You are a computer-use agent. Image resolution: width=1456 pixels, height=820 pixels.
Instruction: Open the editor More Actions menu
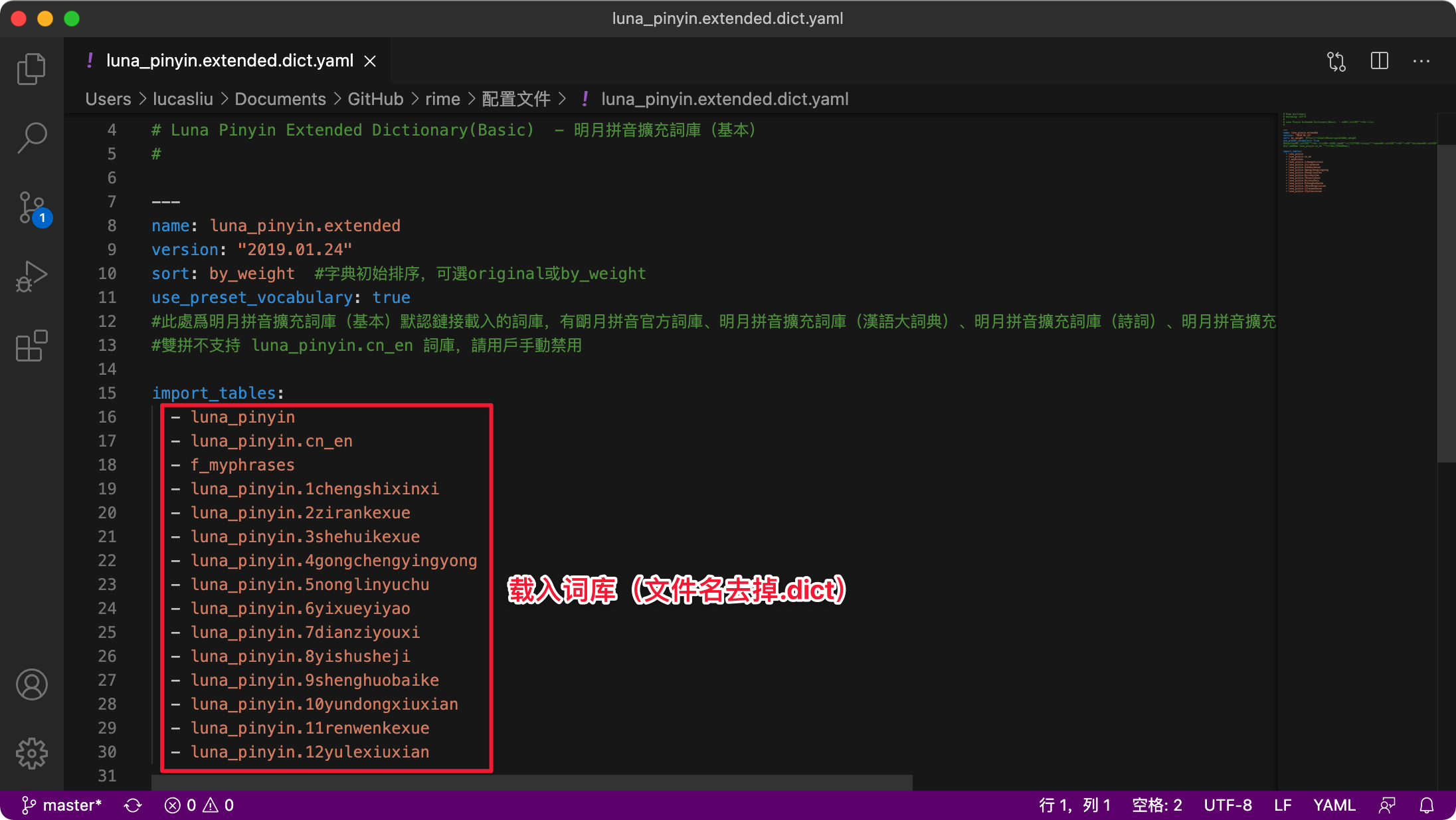[1421, 61]
